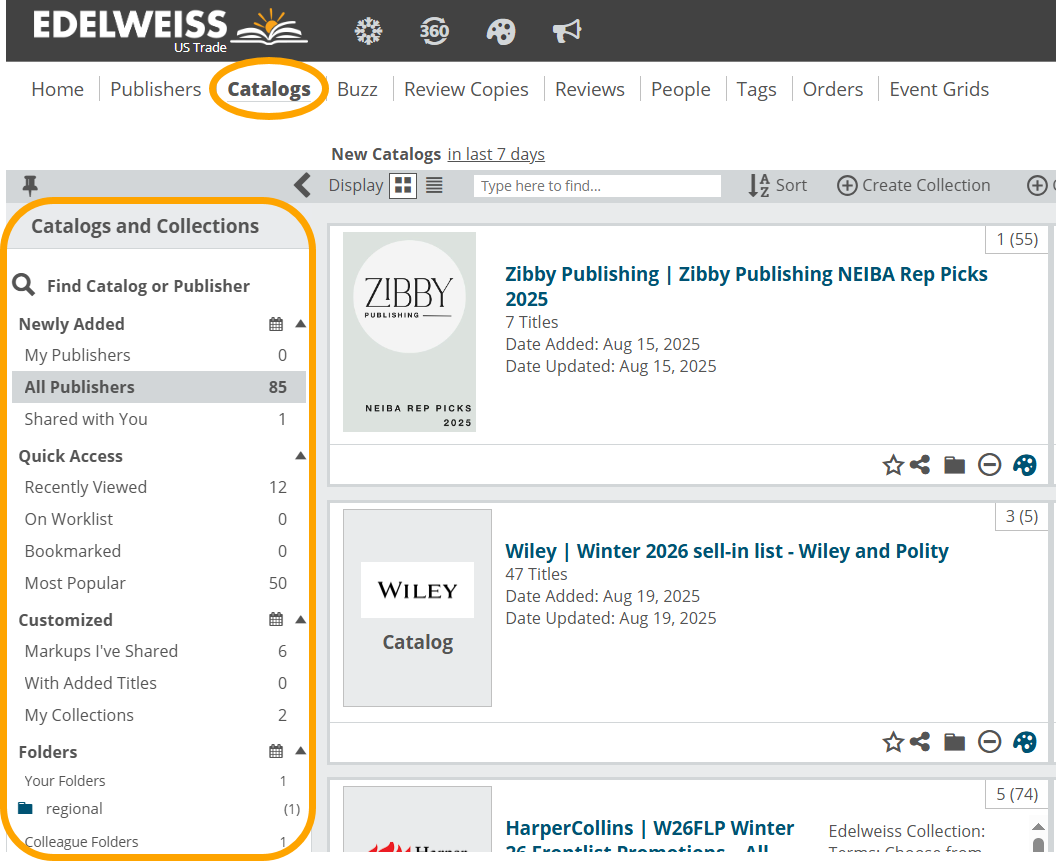Image resolution: width=1056 pixels, height=861 pixels.
Task: Click the minus circle on Wiley catalog
Action: click(989, 742)
